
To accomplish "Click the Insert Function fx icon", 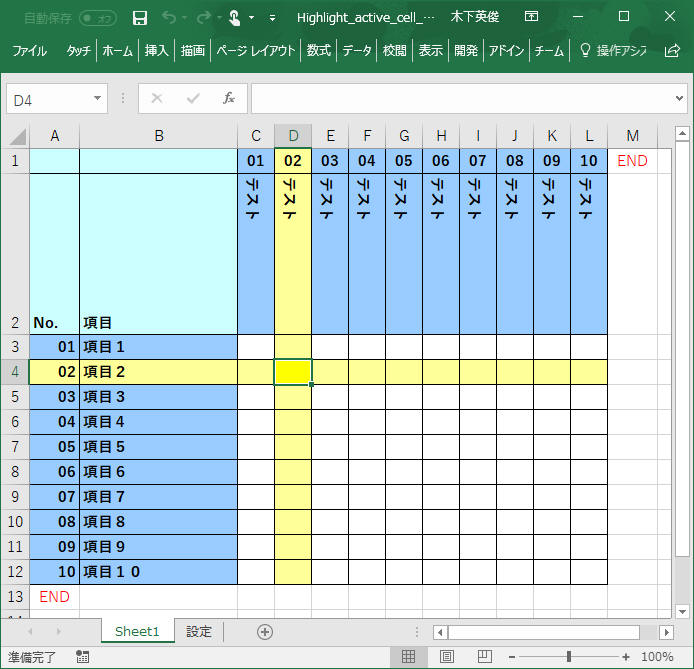I will pyautogui.click(x=228, y=98).
